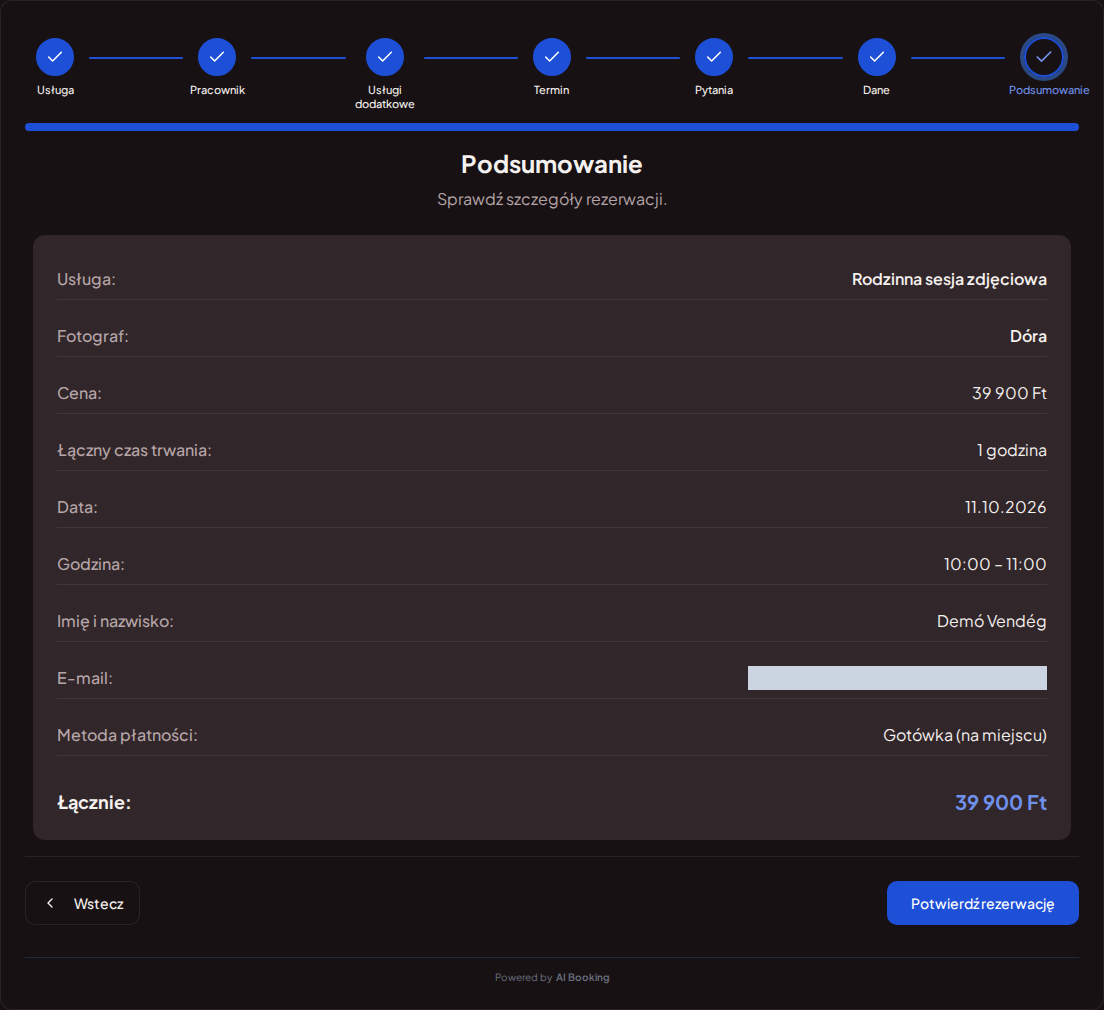Open the AI Booking footer link
The image size is (1104, 1010).
(582, 978)
